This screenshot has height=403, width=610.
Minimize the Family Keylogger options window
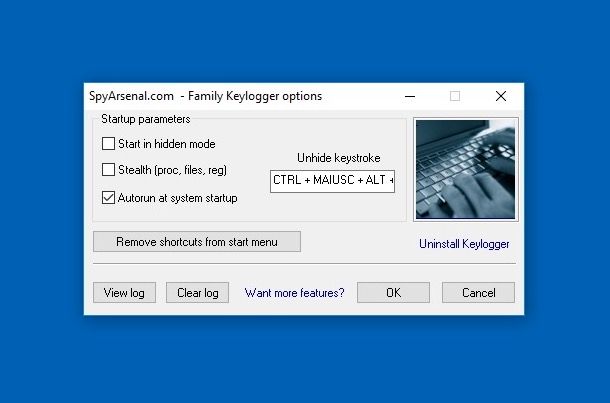pyautogui.click(x=410, y=96)
